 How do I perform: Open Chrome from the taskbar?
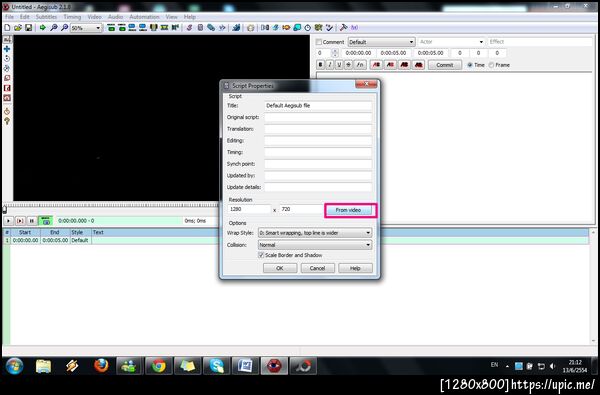[x=158, y=366]
